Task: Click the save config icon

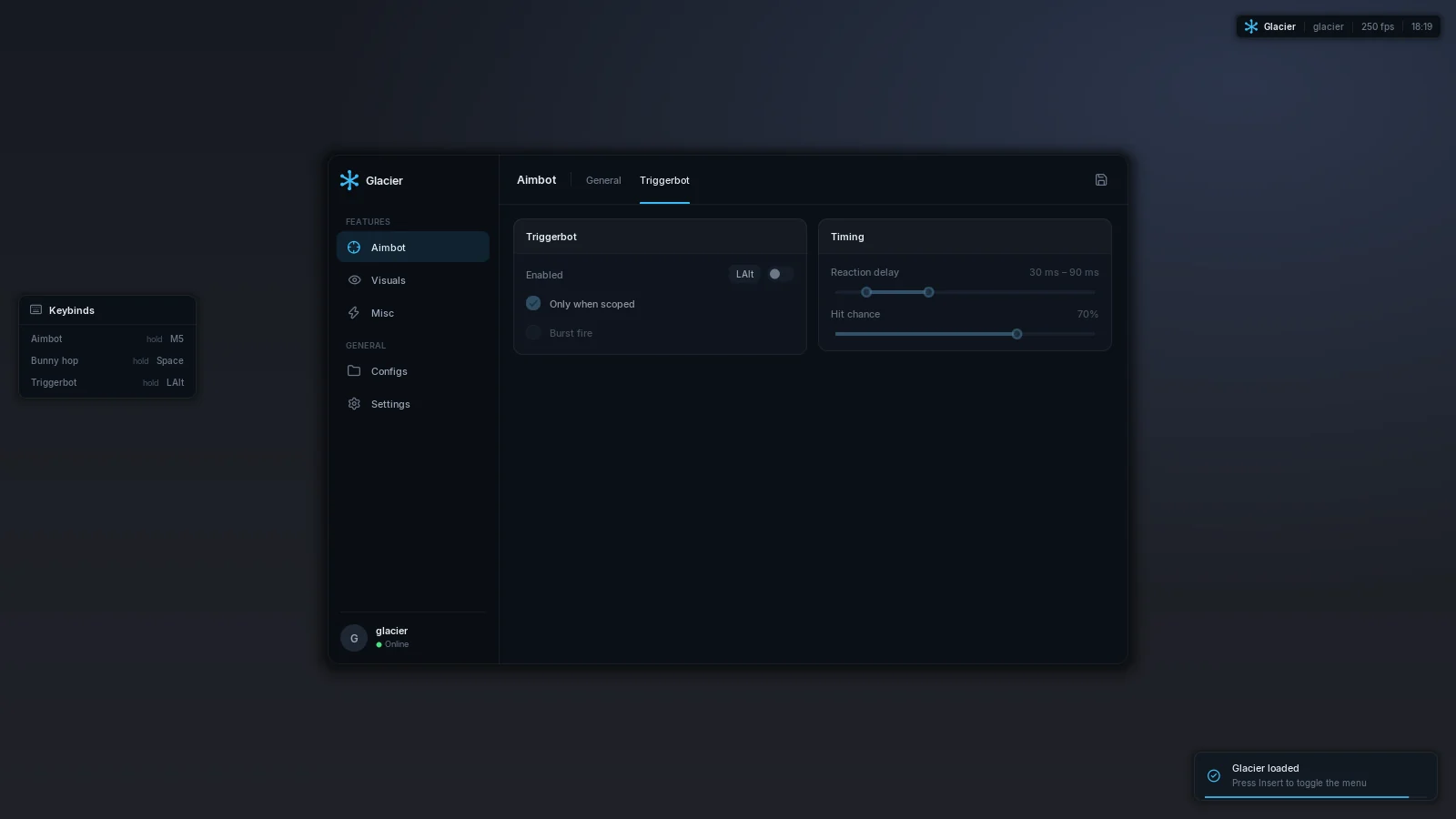Action: pos(1101,180)
